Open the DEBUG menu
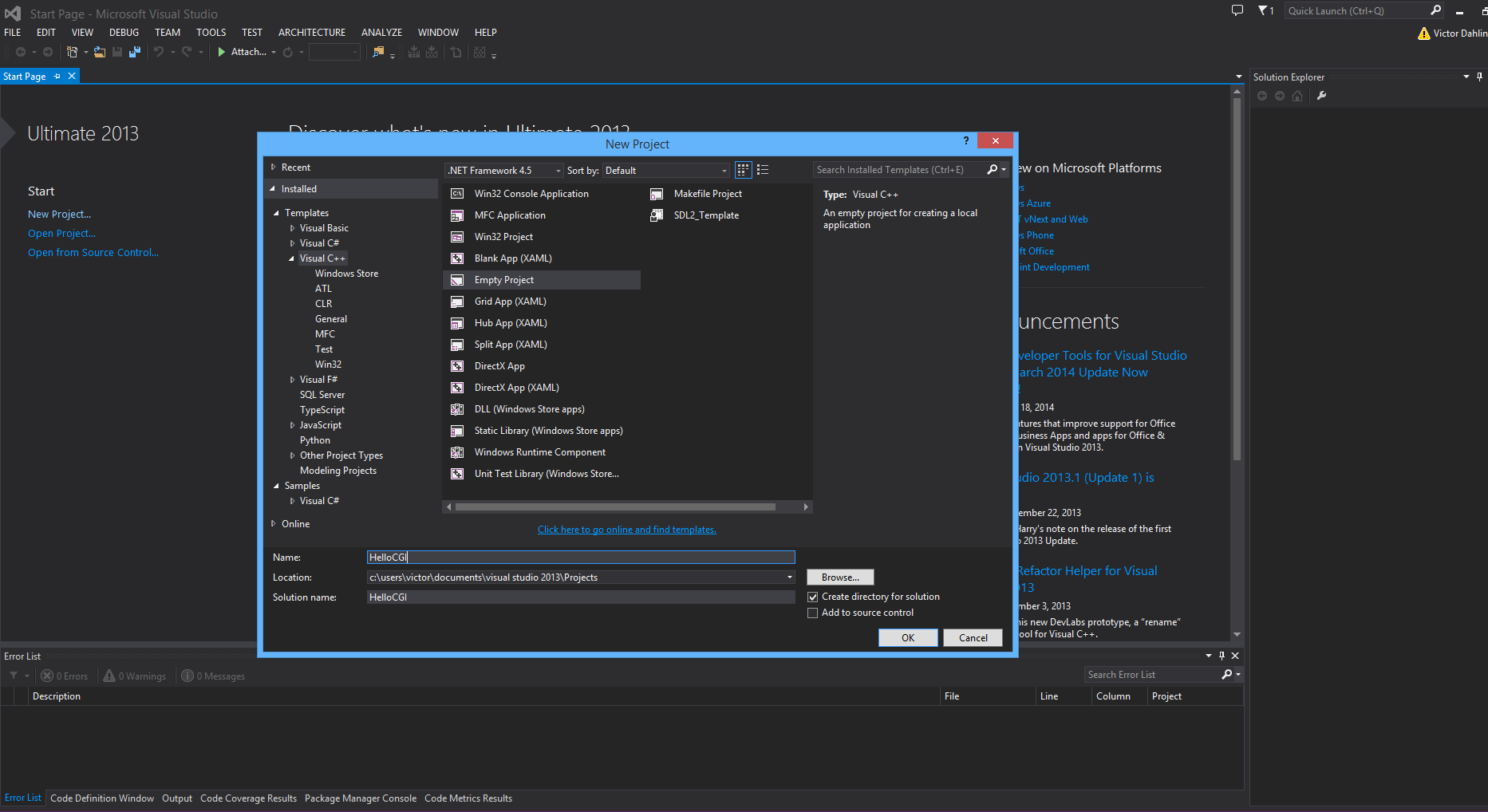The height and width of the screenshot is (812, 1488). [x=124, y=33]
